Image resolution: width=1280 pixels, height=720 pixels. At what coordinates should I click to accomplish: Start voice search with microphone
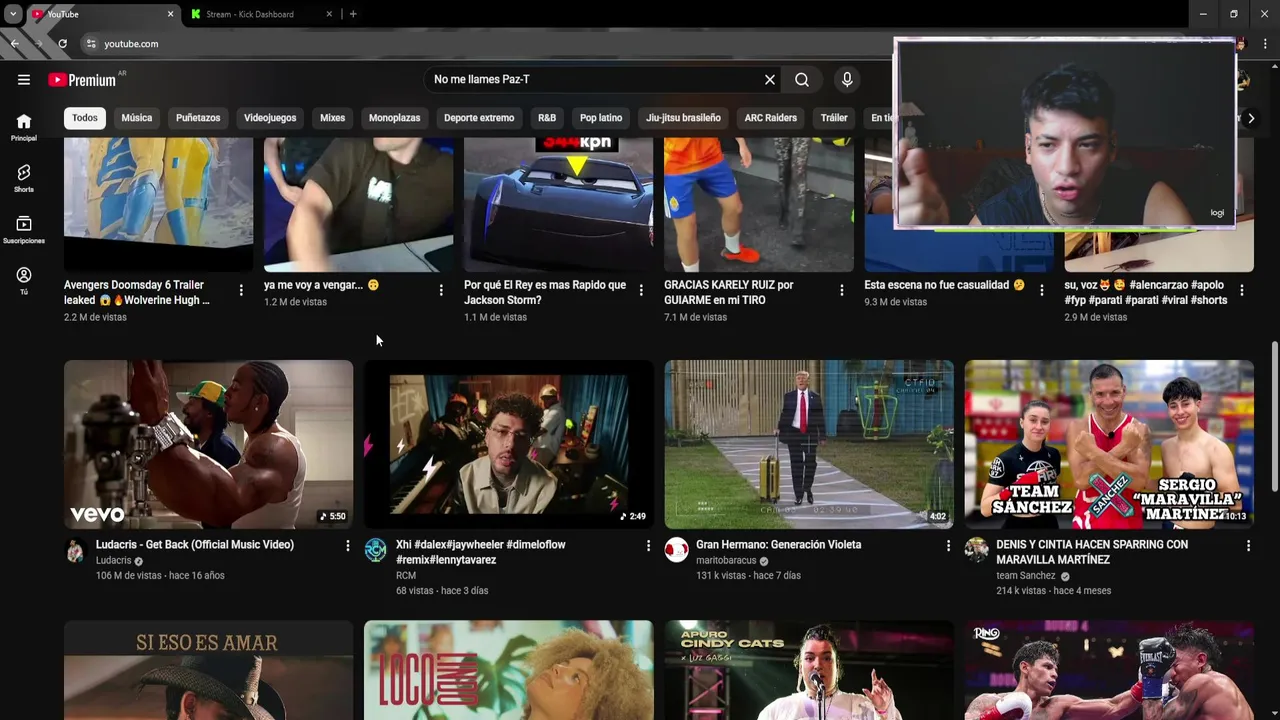click(x=847, y=80)
